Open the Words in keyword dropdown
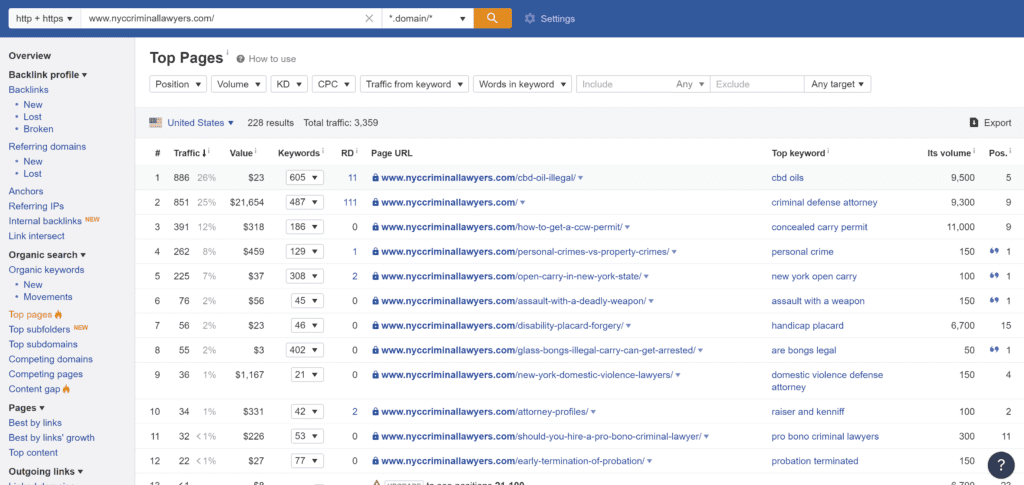 pyautogui.click(x=522, y=84)
